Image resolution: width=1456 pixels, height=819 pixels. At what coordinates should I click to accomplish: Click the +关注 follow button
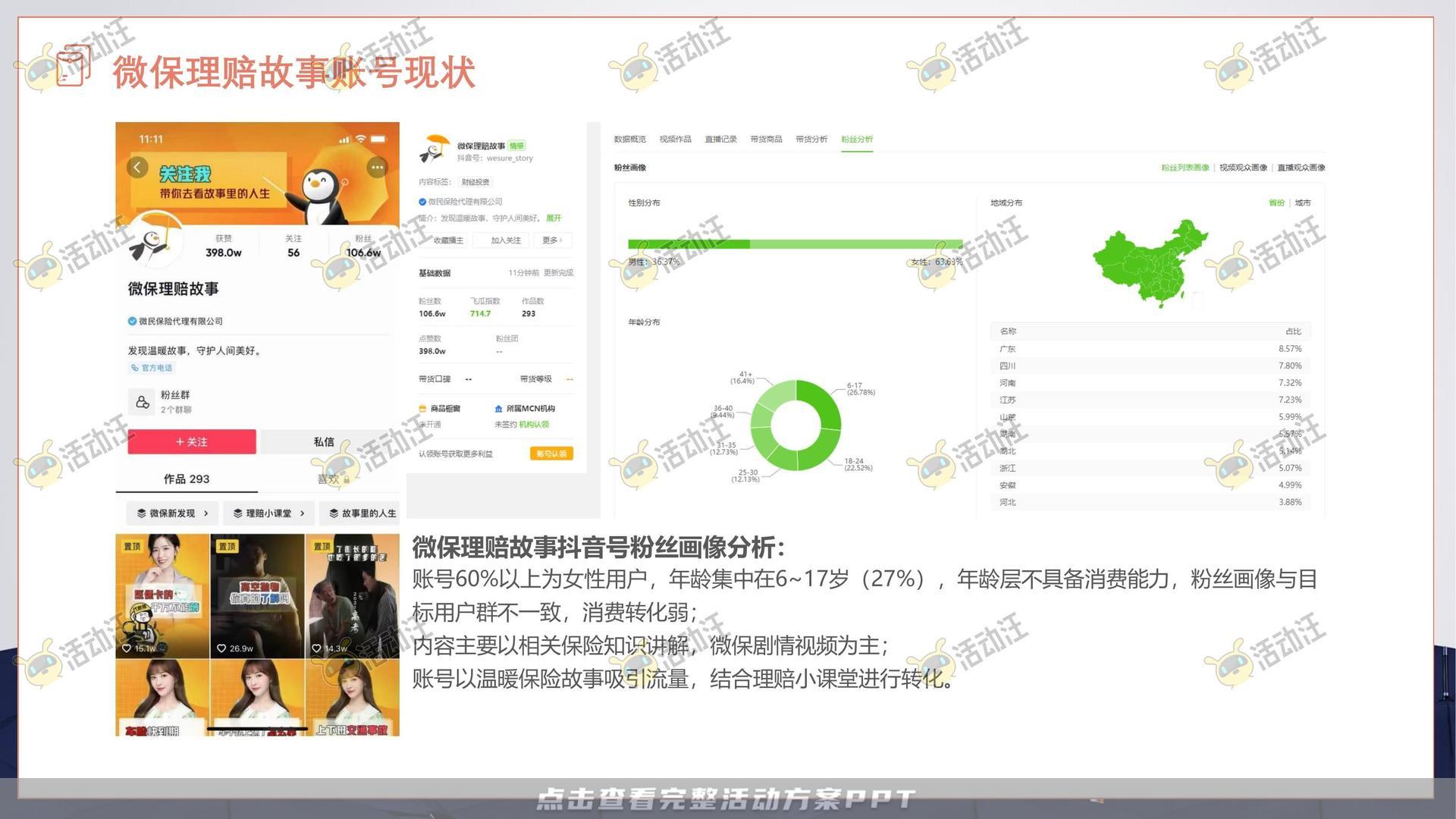click(x=192, y=442)
